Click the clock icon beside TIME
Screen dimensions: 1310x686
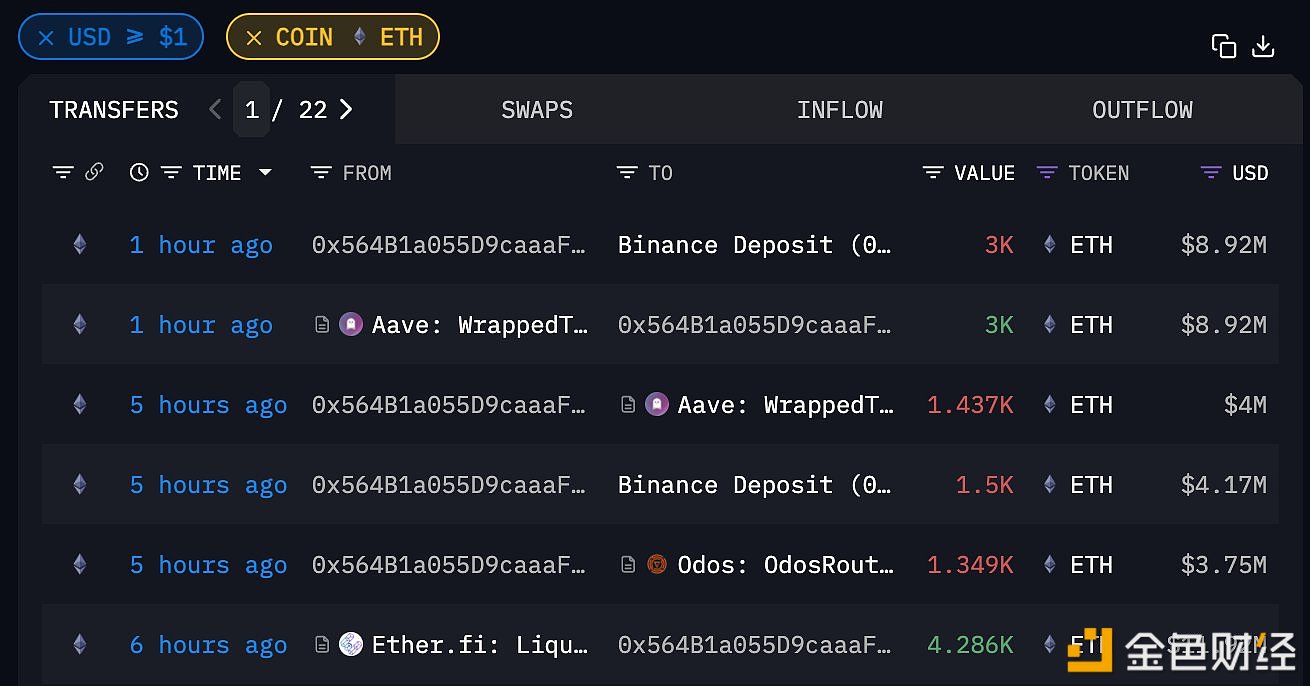click(x=139, y=173)
